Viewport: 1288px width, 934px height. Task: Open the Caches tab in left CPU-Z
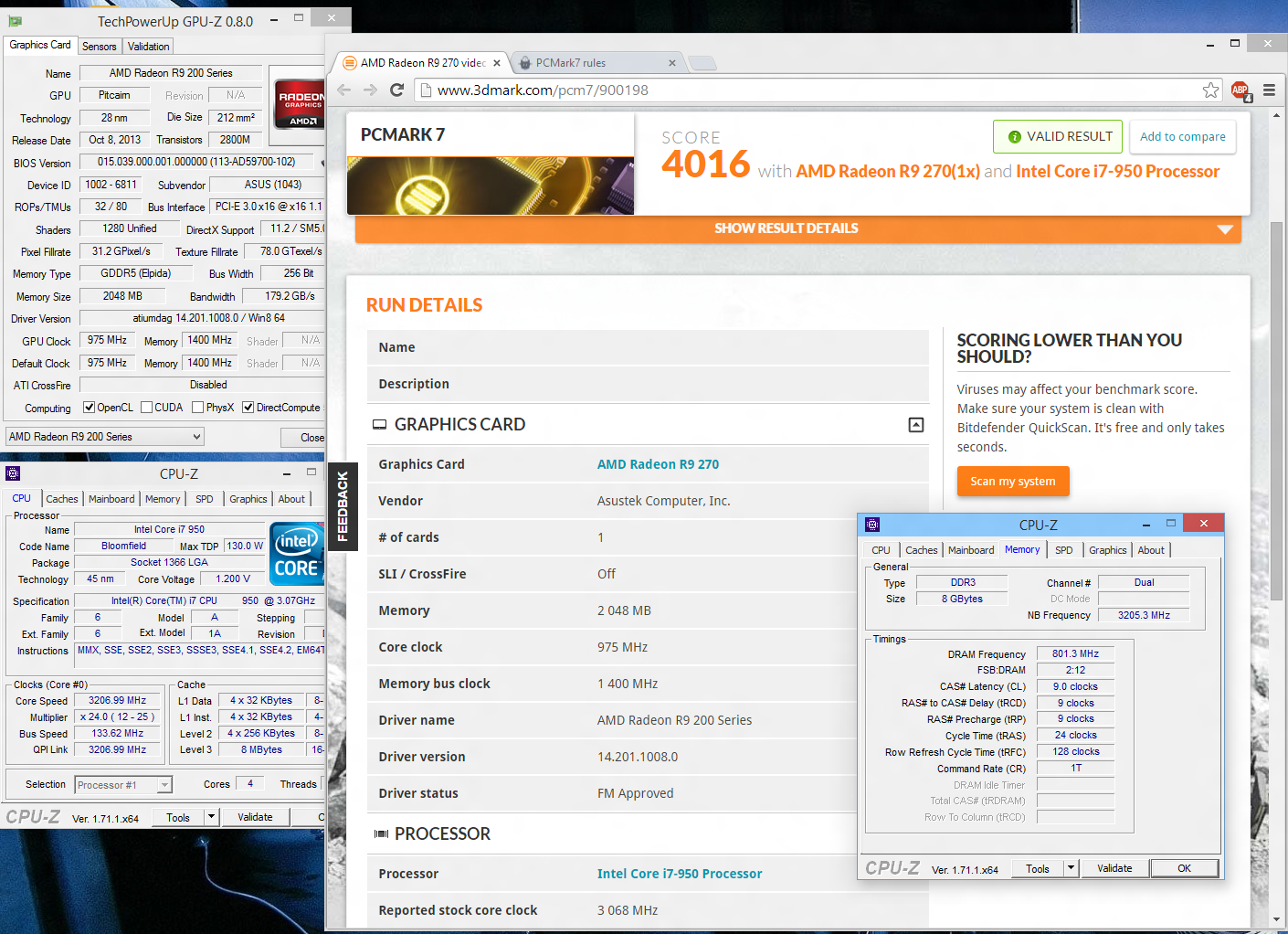(62, 499)
